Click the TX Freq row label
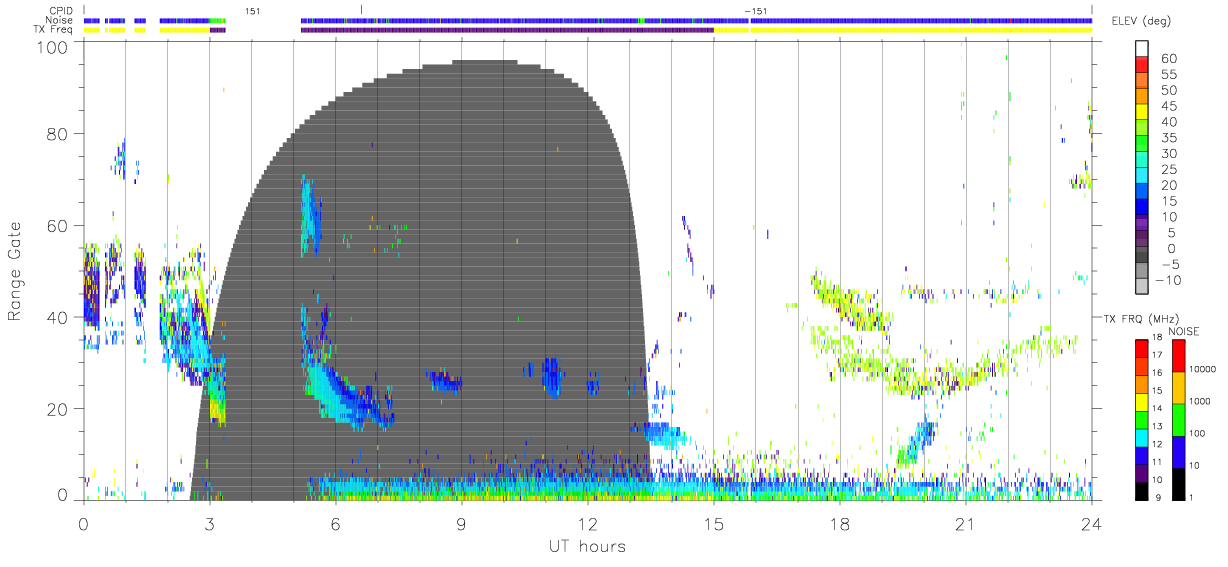Screen dimensions: 1228x567 coord(54,30)
